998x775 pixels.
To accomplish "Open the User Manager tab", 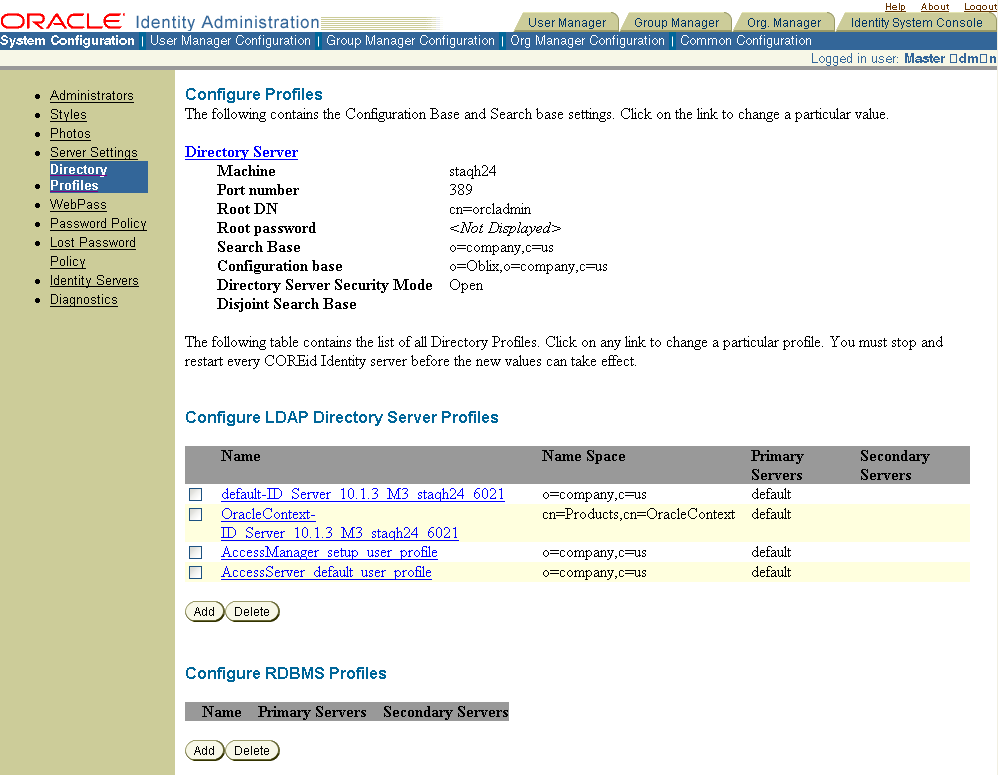I will click(566, 23).
